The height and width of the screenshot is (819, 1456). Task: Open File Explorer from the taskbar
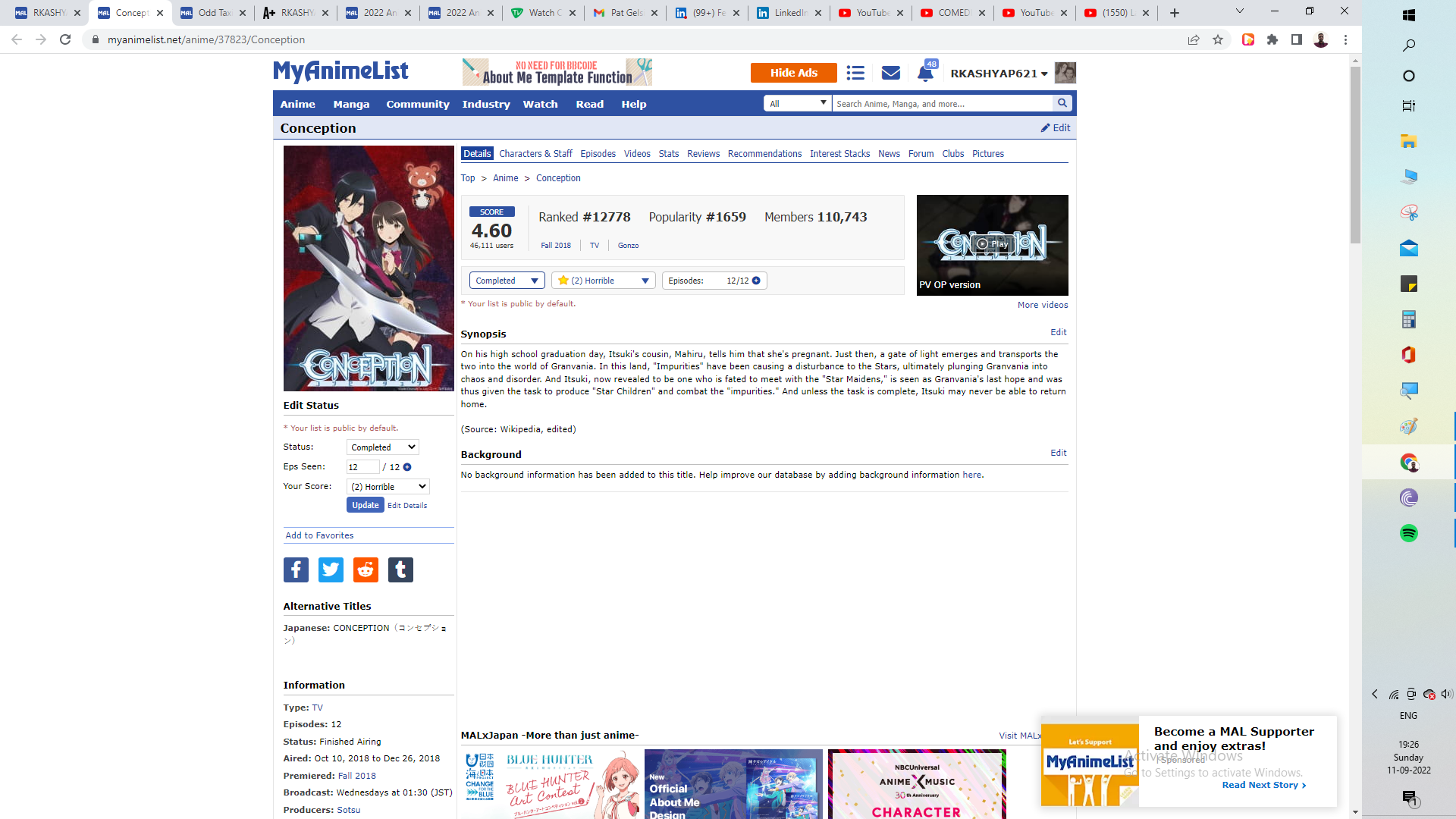pyautogui.click(x=1409, y=141)
